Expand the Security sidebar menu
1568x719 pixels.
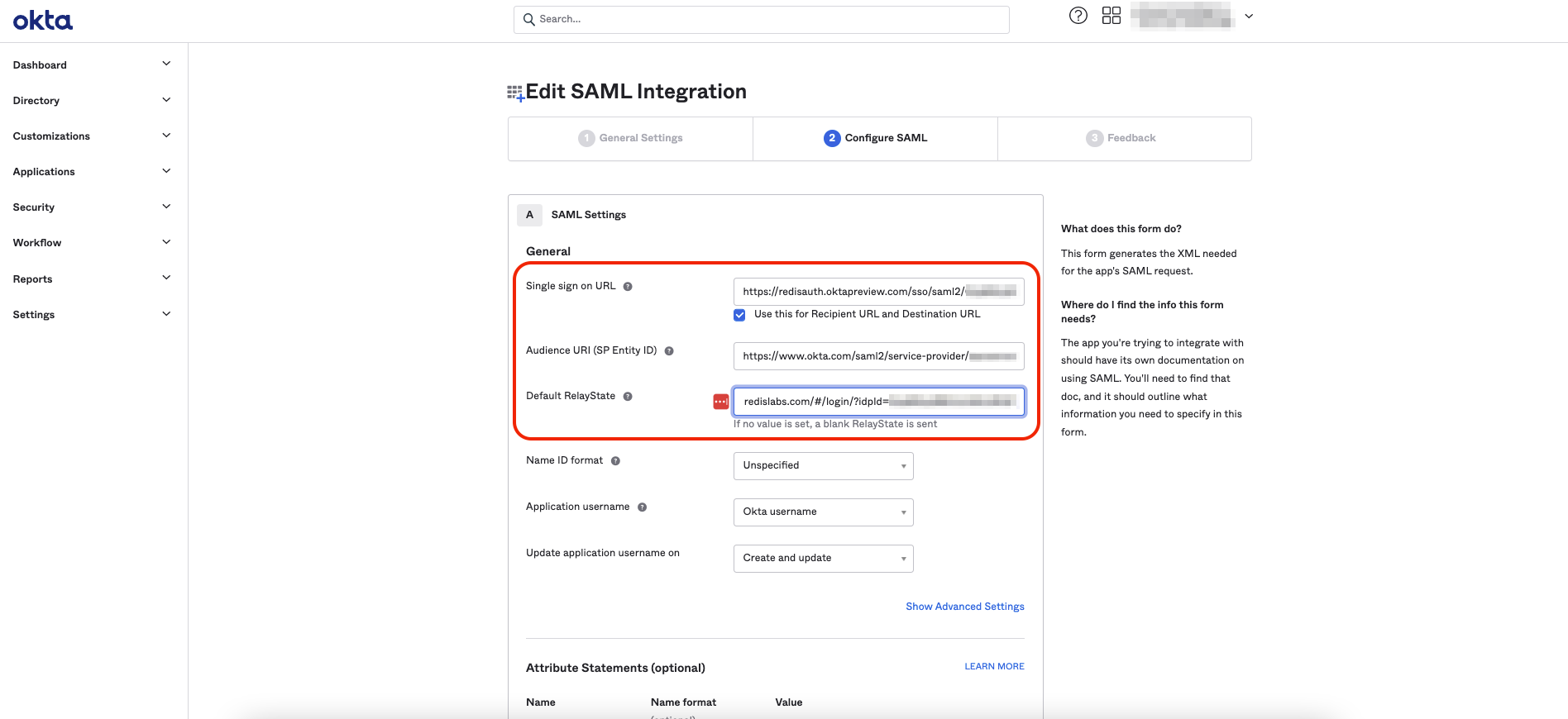91,207
